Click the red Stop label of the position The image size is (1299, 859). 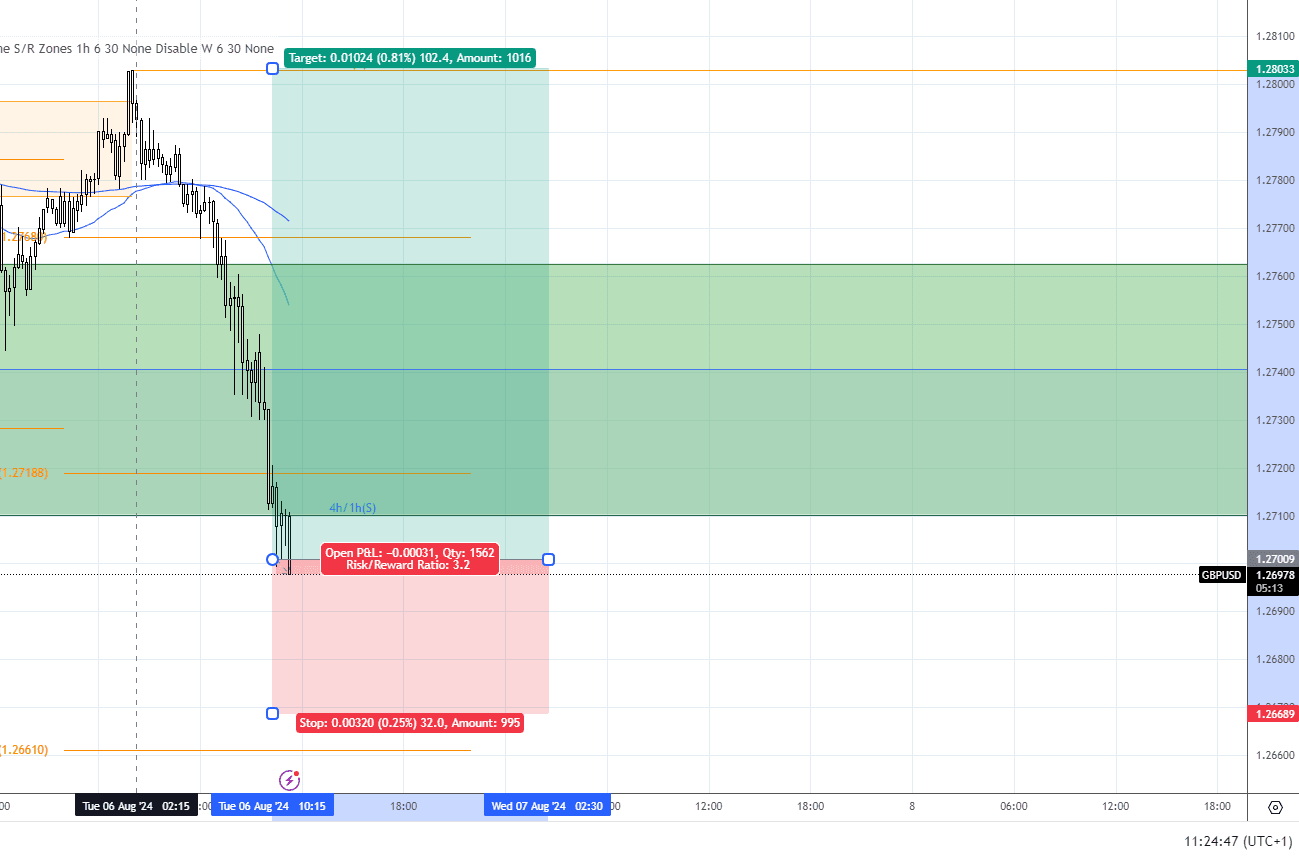pyautogui.click(x=410, y=722)
